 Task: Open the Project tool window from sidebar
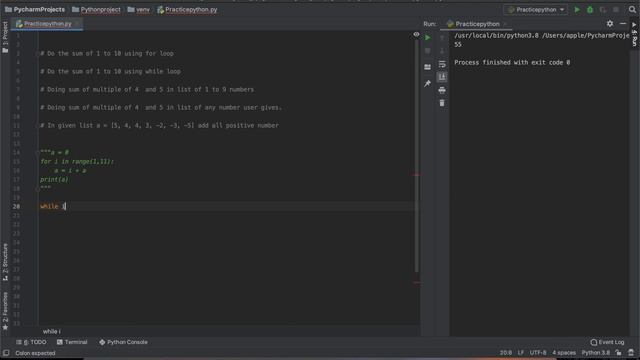(x=5, y=37)
